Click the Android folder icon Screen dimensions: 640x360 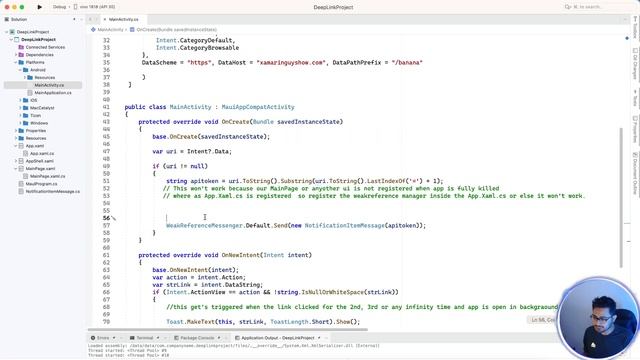pos(26,70)
